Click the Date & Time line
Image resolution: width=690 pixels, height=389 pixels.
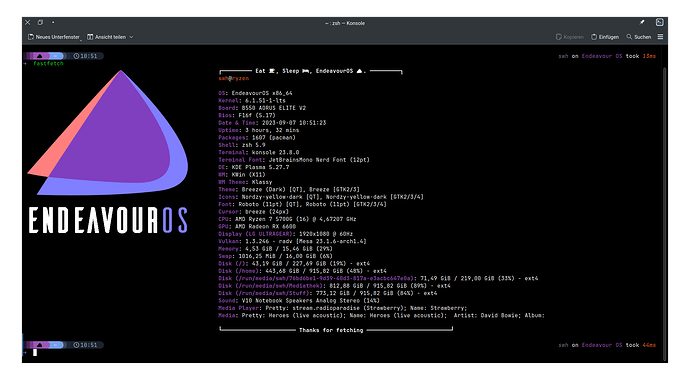click(272, 123)
